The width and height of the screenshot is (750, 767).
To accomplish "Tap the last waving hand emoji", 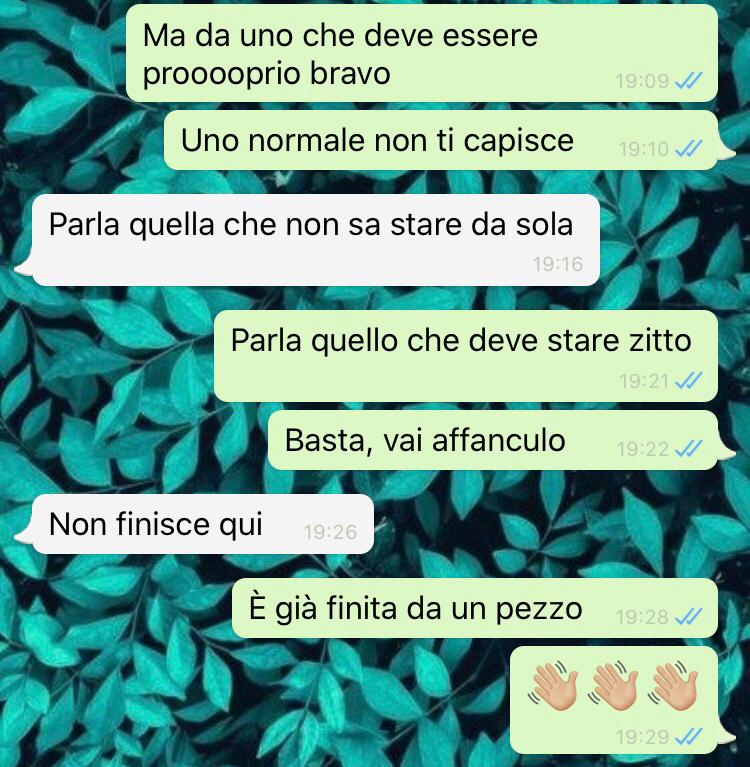I will click(673, 685).
